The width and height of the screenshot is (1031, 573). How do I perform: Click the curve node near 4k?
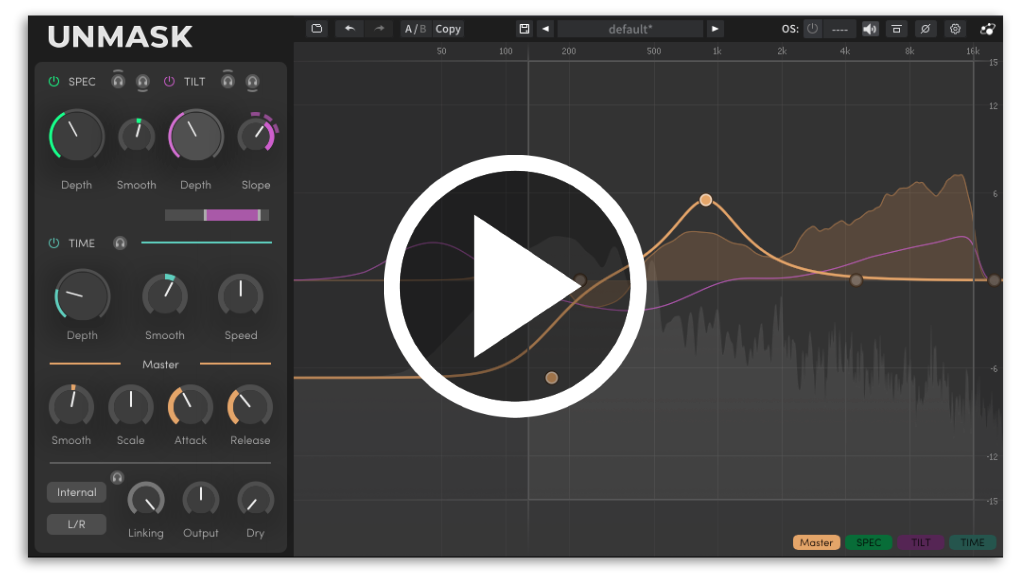point(856,280)
